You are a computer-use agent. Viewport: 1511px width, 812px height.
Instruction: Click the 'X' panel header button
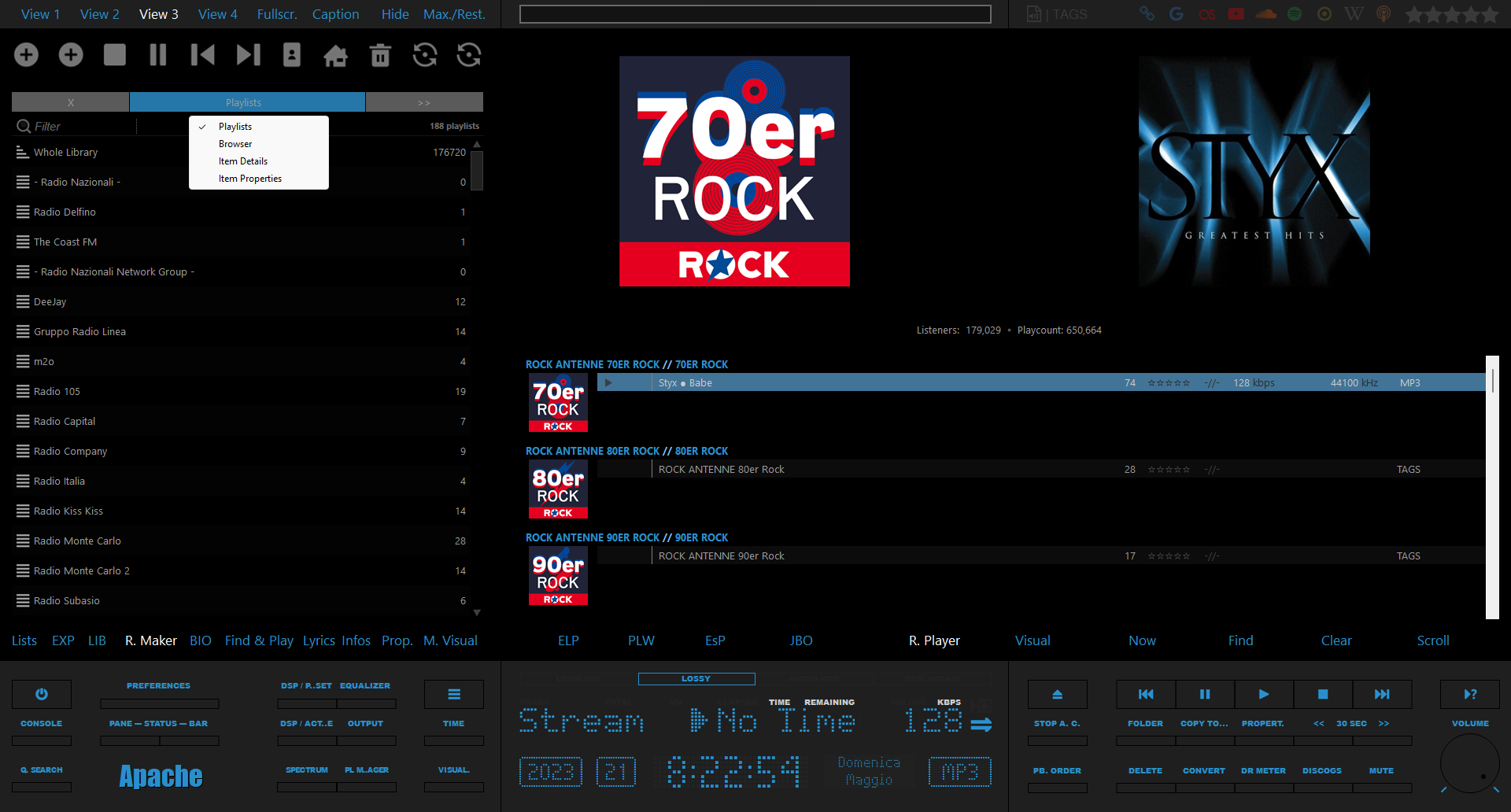(71, 102)
